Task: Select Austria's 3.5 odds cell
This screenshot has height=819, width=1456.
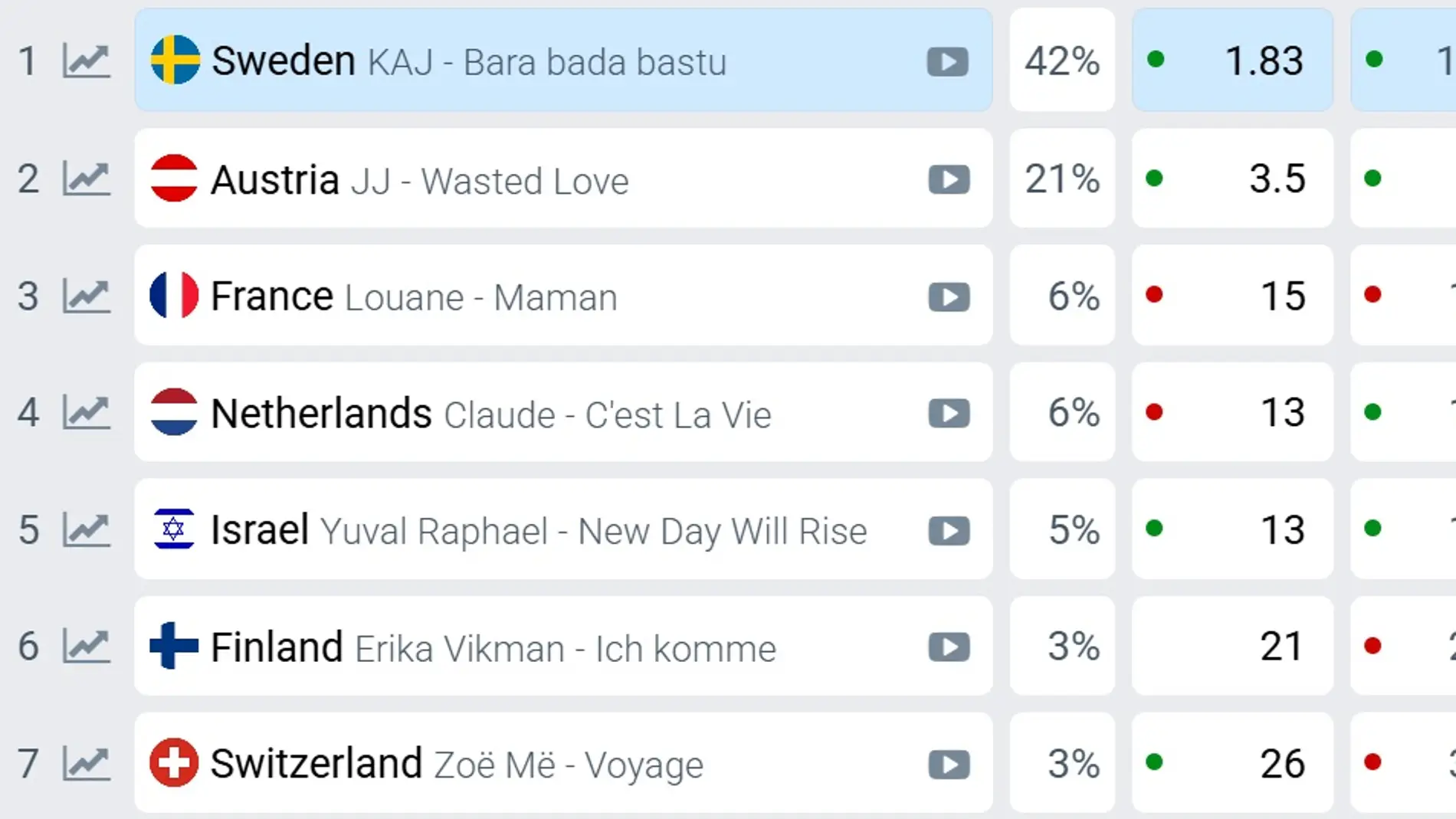Action: [x=1232, y=179]
